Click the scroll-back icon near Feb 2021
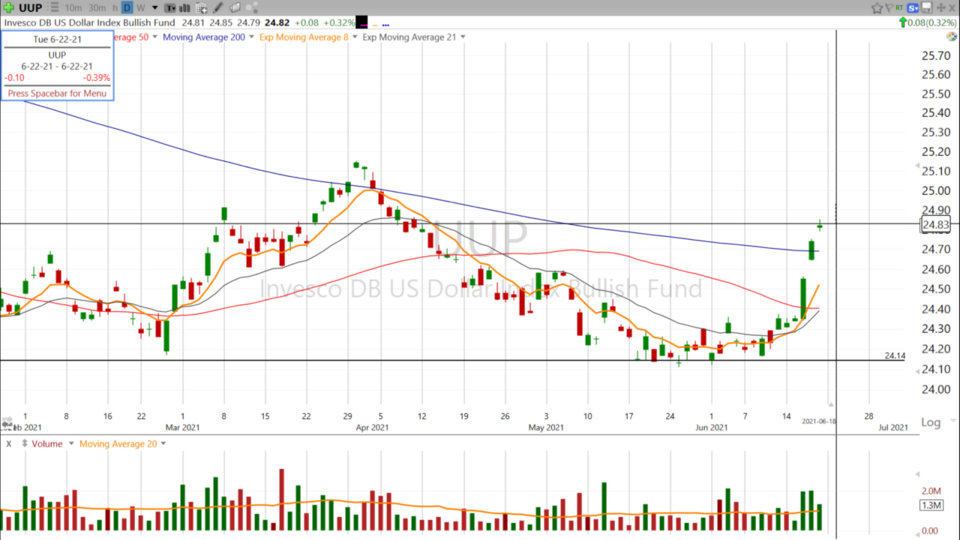The image size is (960, 540). click(x=7, y=423)
